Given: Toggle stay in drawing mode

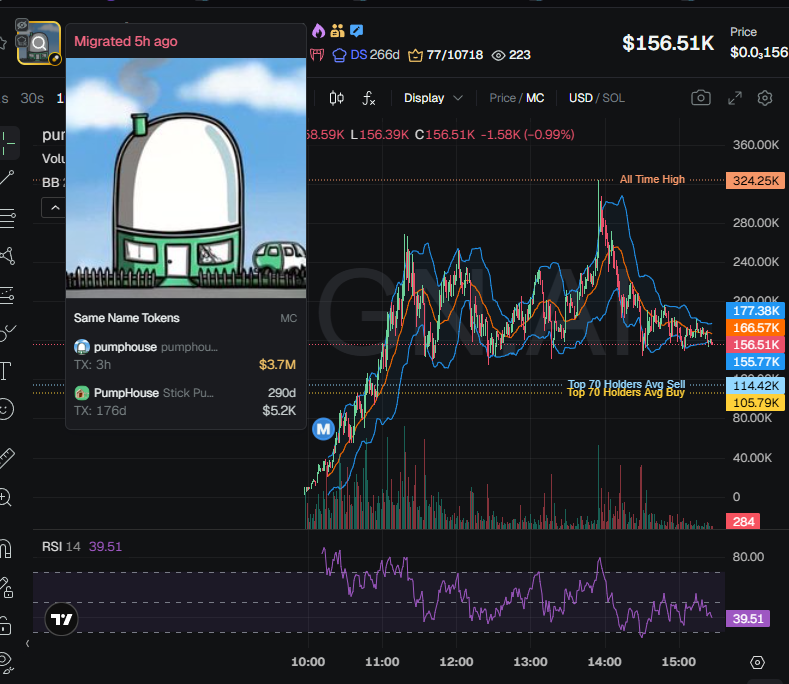Looking at the screenshot, I should pos(6,587).
